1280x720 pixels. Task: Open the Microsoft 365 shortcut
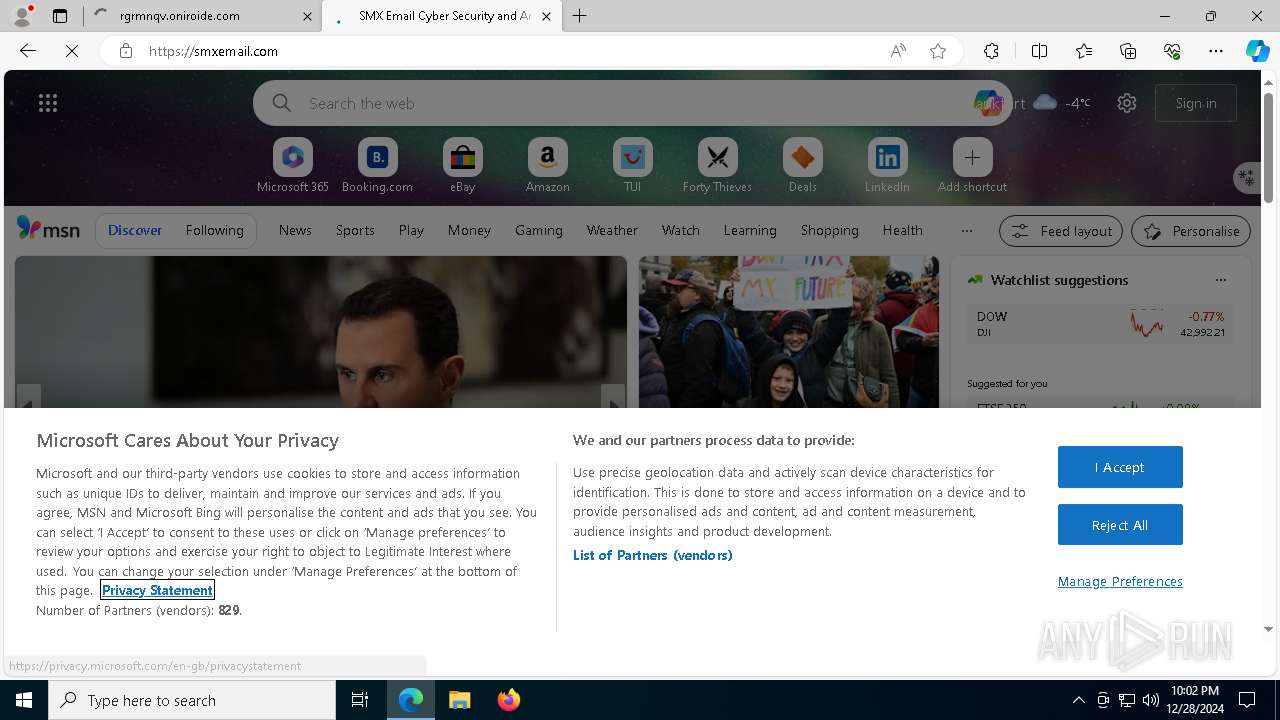(x=292, y=165)
